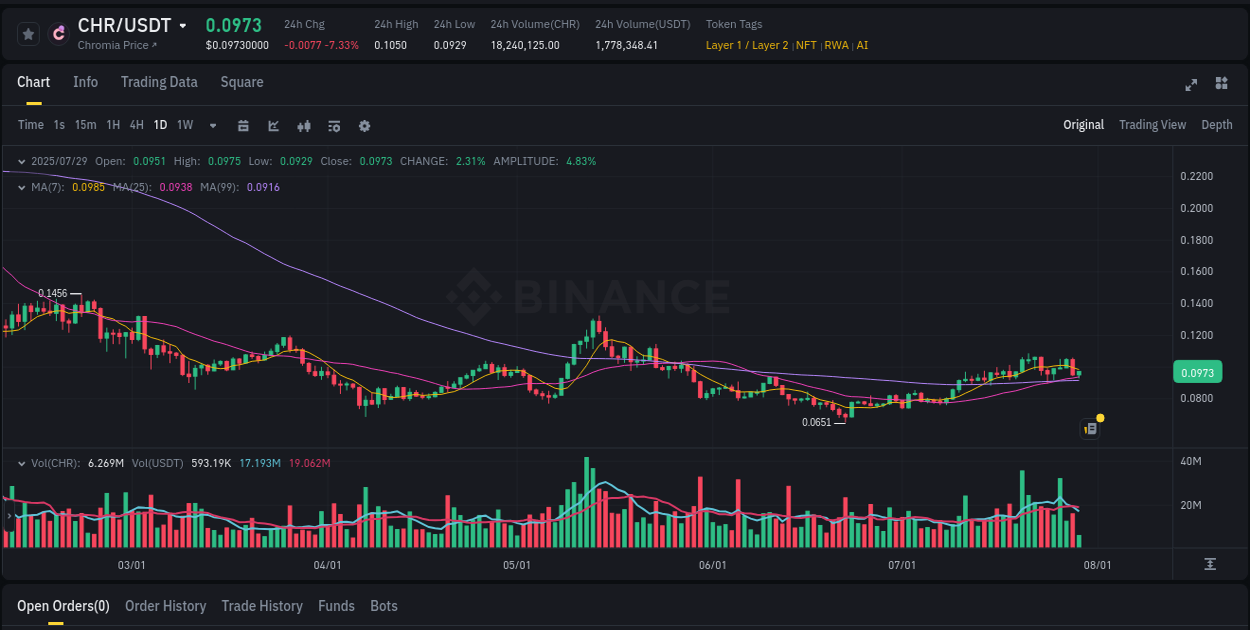1250x630 pixels.
Task: Open the layout grid icon near Trading View
Action: click(x=1221, y=85)
